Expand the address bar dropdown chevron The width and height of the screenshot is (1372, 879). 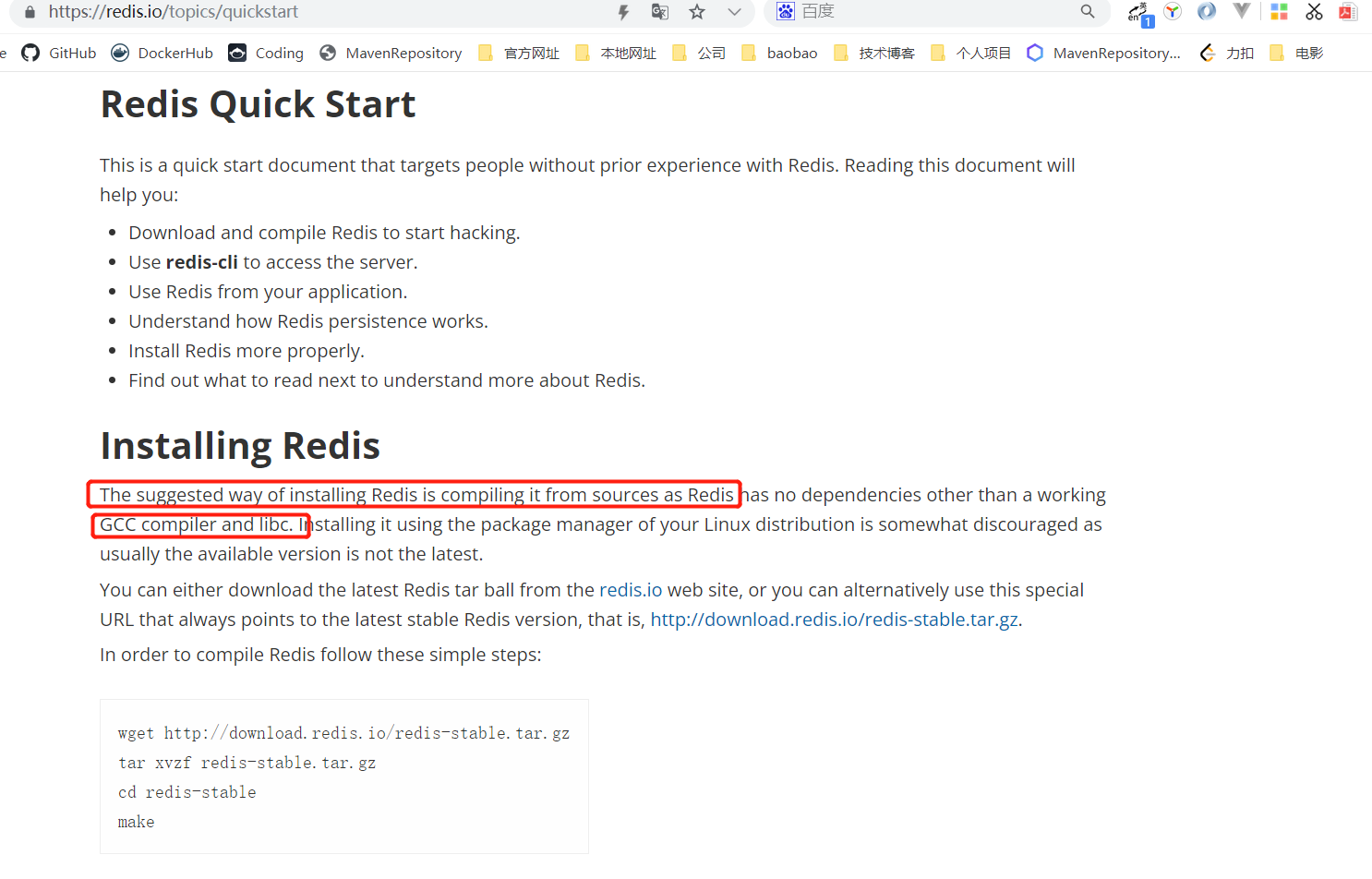pyautogui.click(x=734, y=12)
